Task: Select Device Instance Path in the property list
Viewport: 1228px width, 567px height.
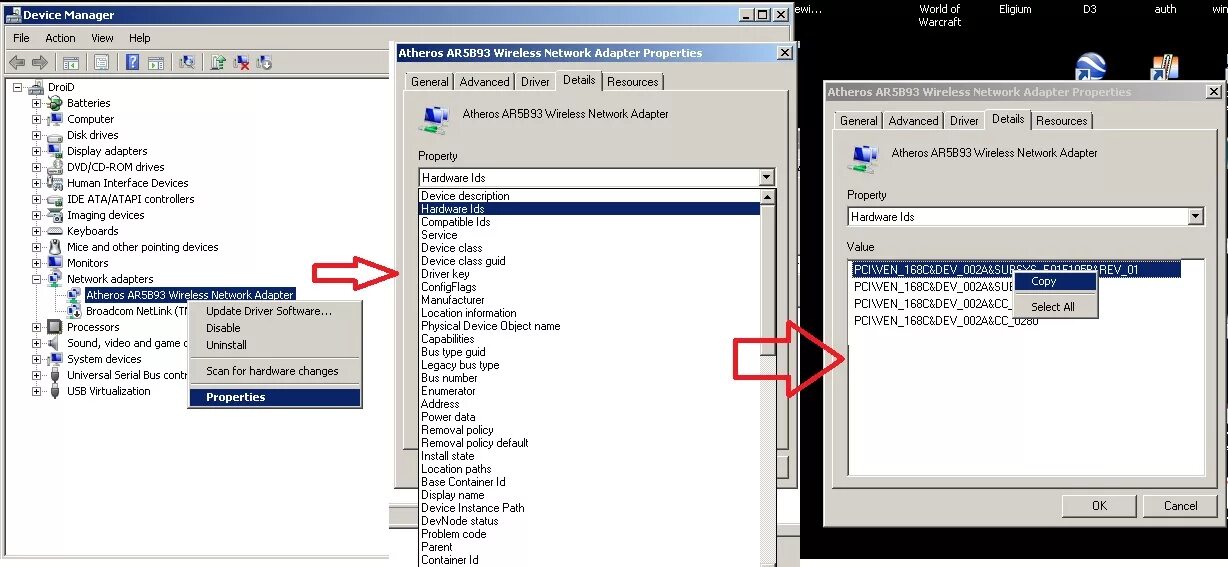Action: tap(590, 508)
